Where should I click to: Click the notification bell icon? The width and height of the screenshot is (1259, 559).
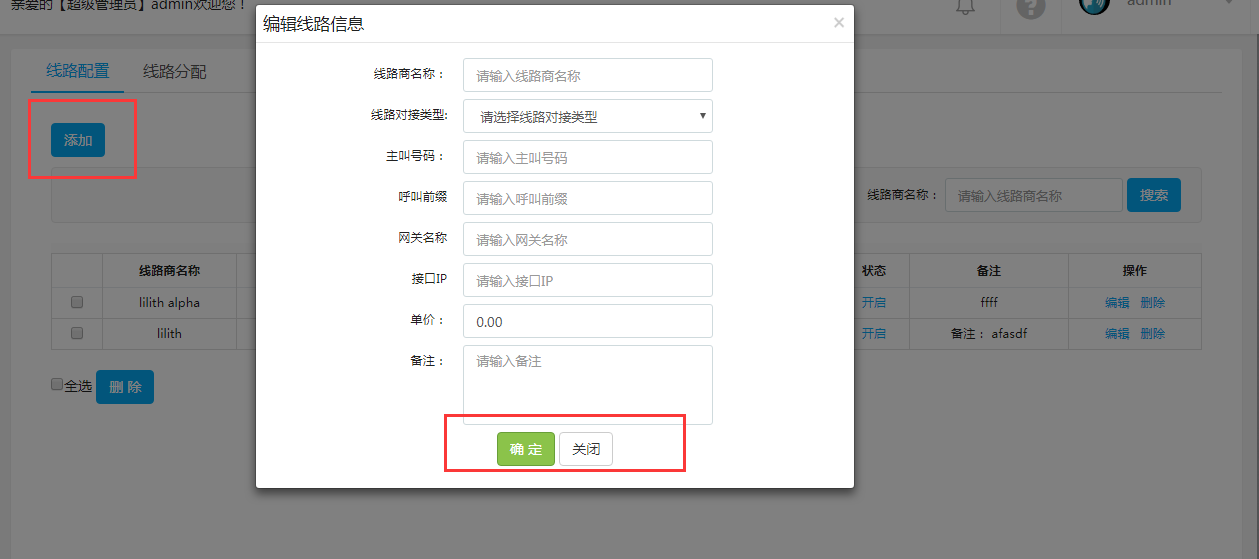point(965,6)
